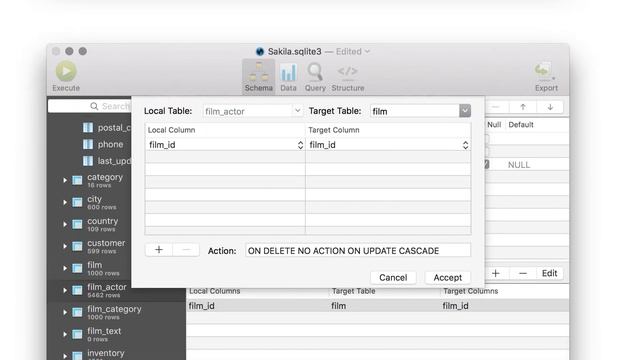Click the Local Column header
The height and width of the screenshot is (360, 640).
click(x=171, y=130)
